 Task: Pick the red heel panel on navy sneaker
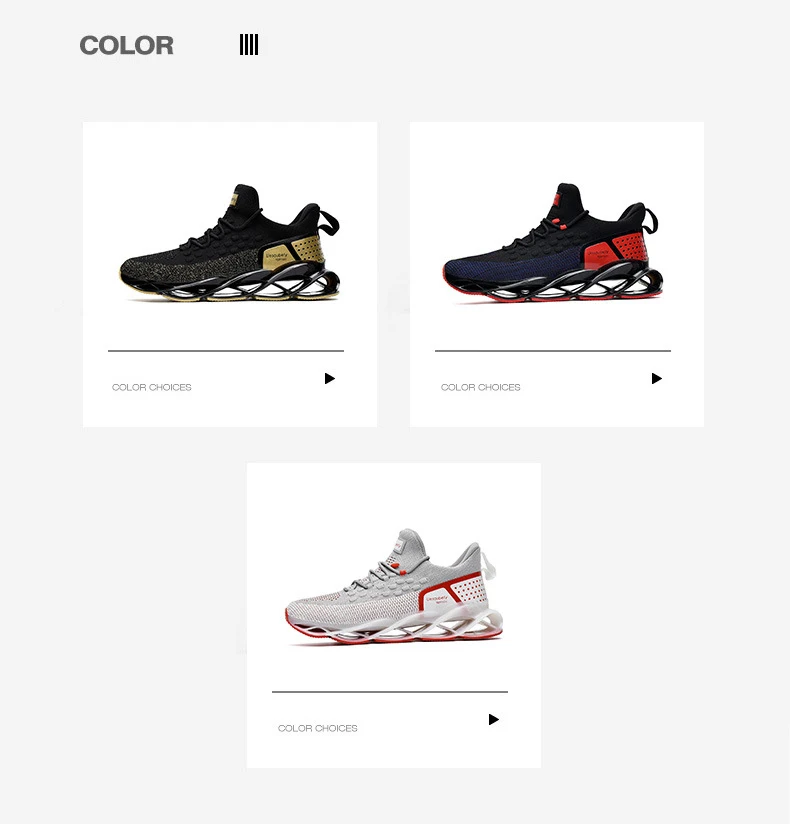point(615,250)
